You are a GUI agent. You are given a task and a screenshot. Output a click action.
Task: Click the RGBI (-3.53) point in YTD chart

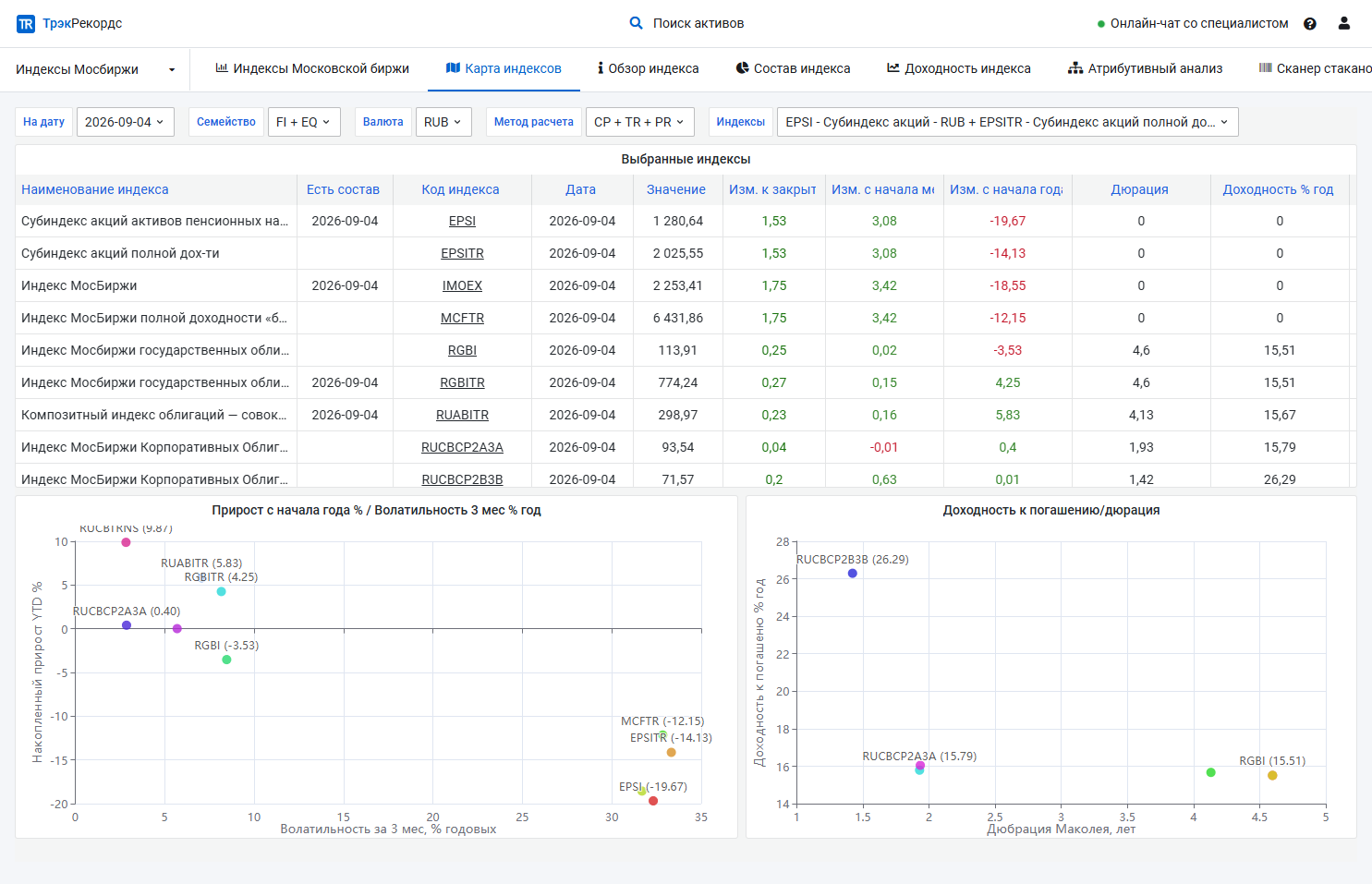[x=226, y=660]
